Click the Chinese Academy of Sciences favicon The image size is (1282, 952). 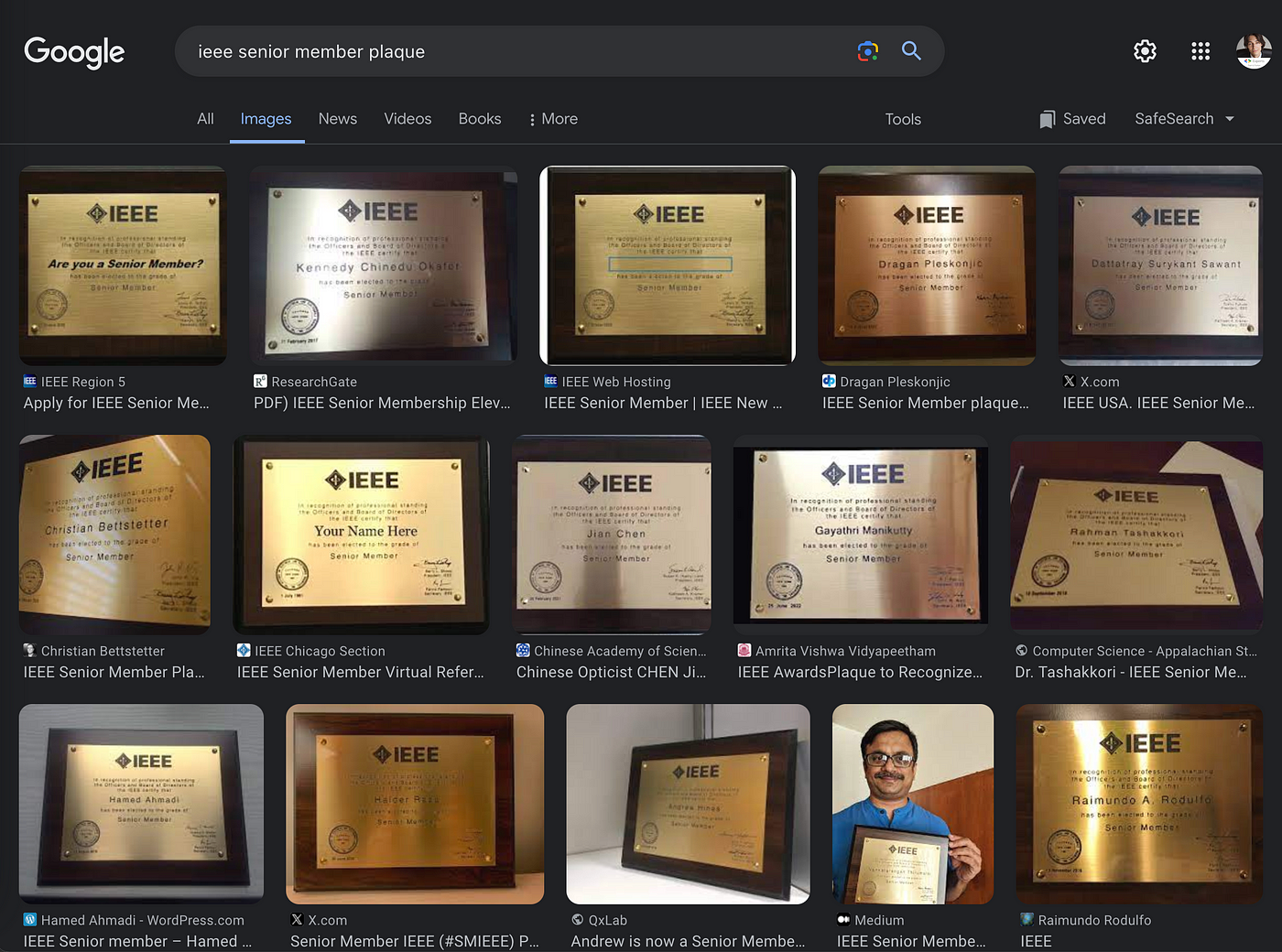[x=523, y=651]
